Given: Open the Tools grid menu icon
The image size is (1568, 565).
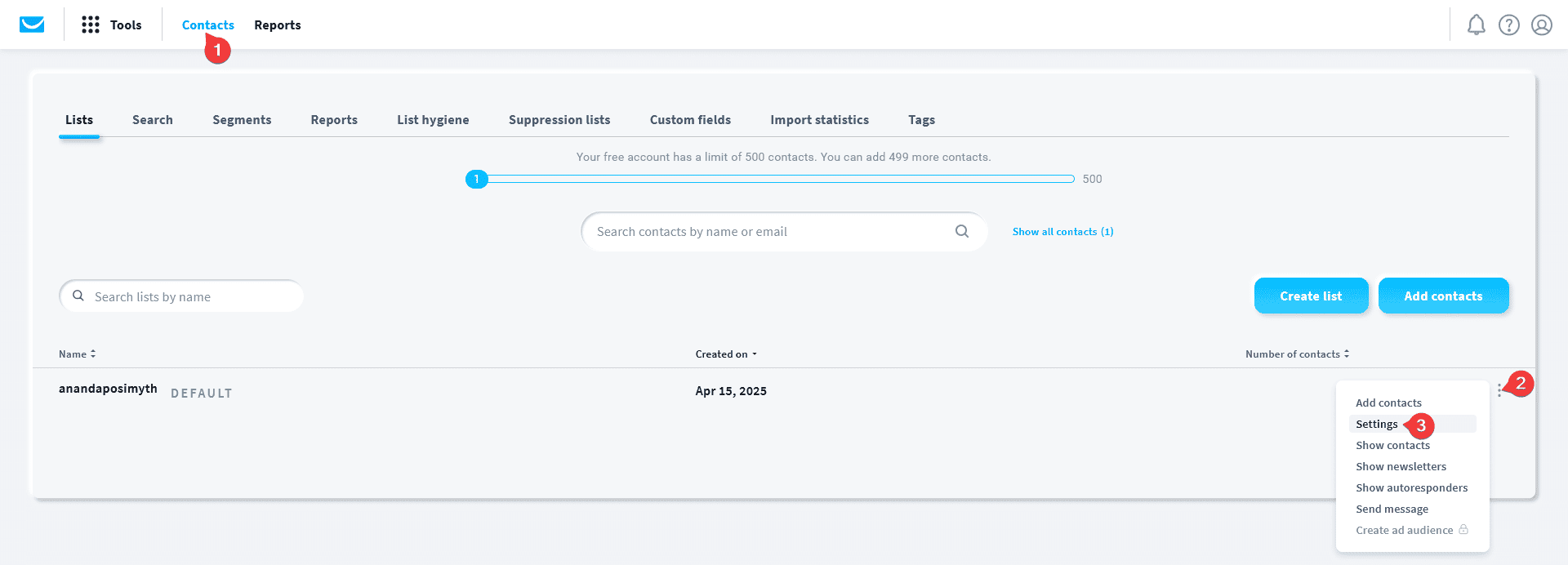Looking at the screenshot, I should click(x=91, y=24).
